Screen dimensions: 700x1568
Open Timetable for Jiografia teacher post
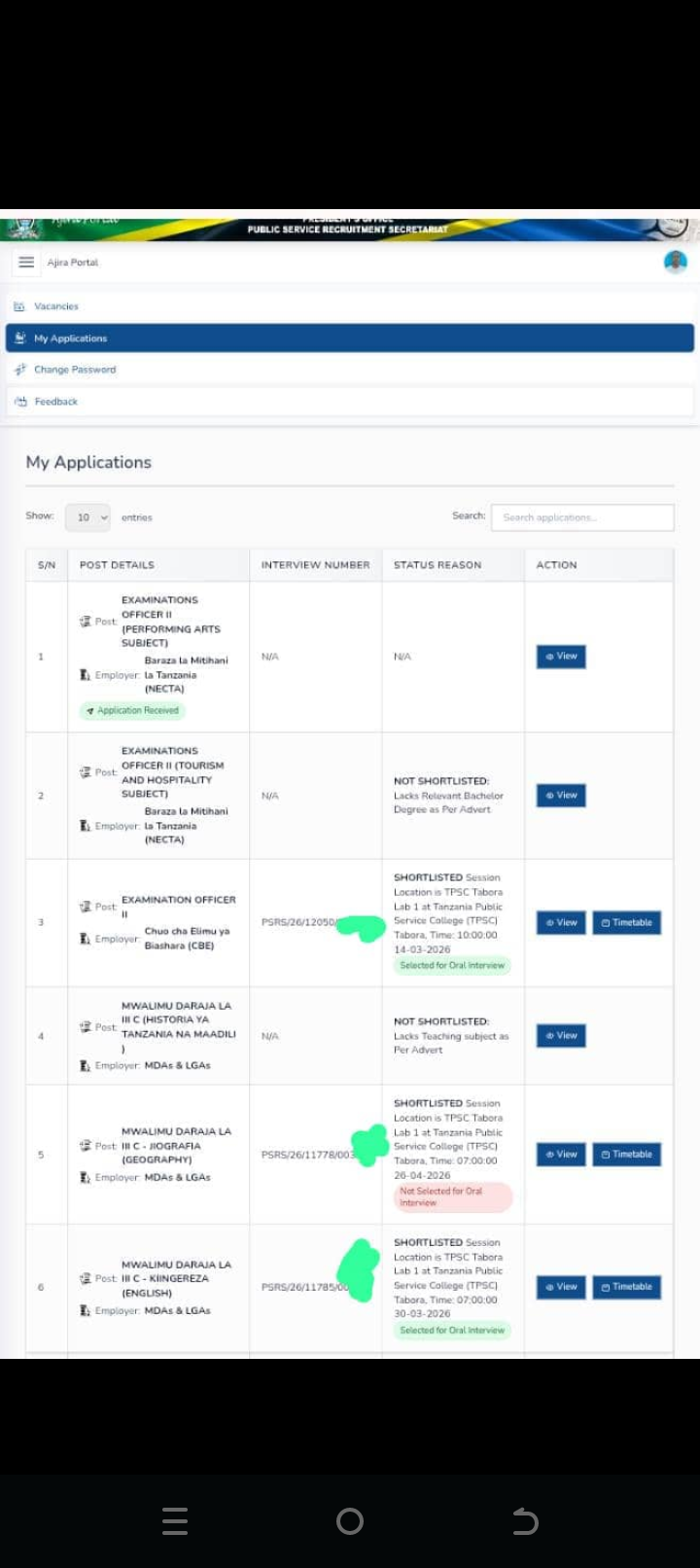point(627,1155)
